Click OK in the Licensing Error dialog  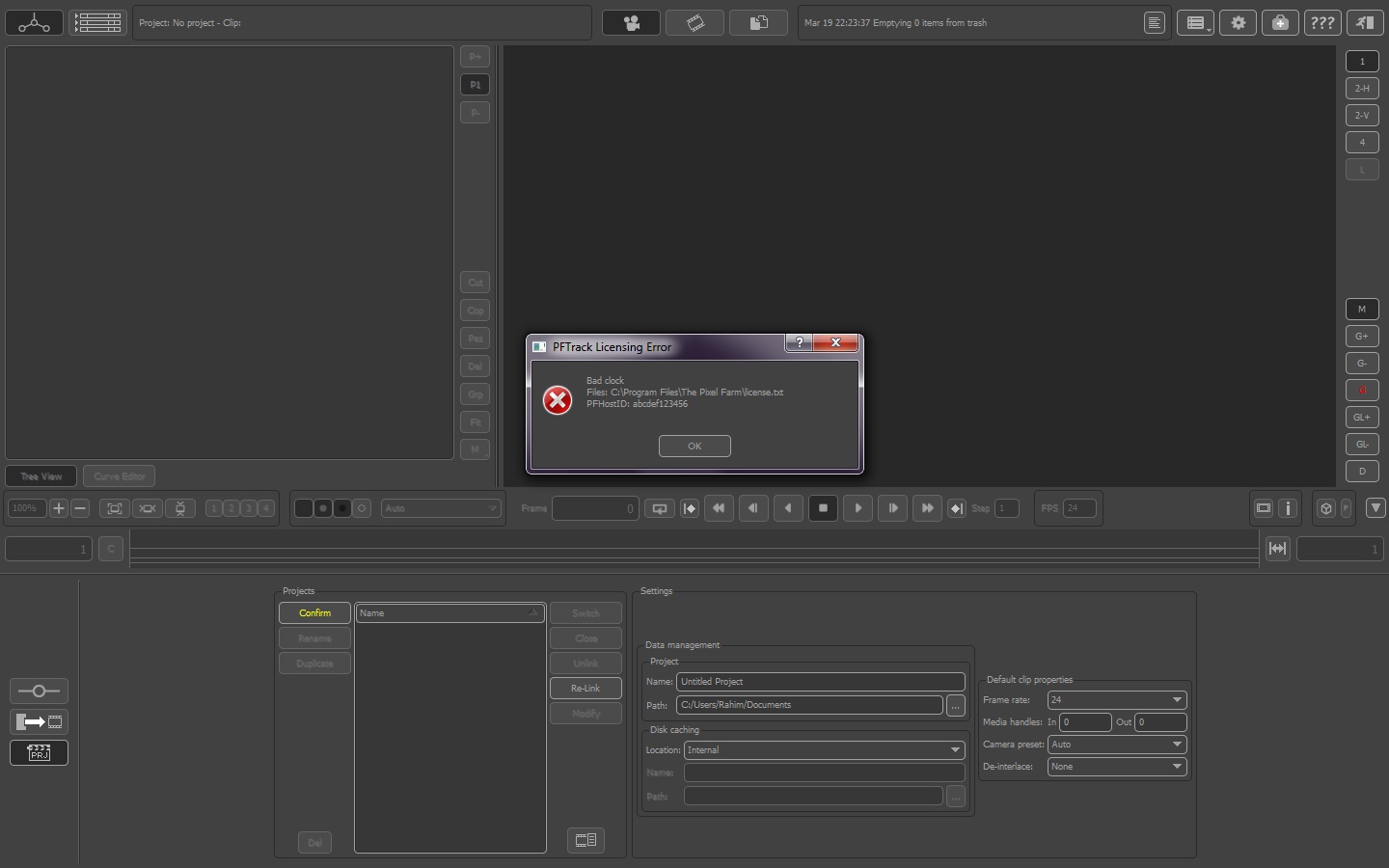694,446
